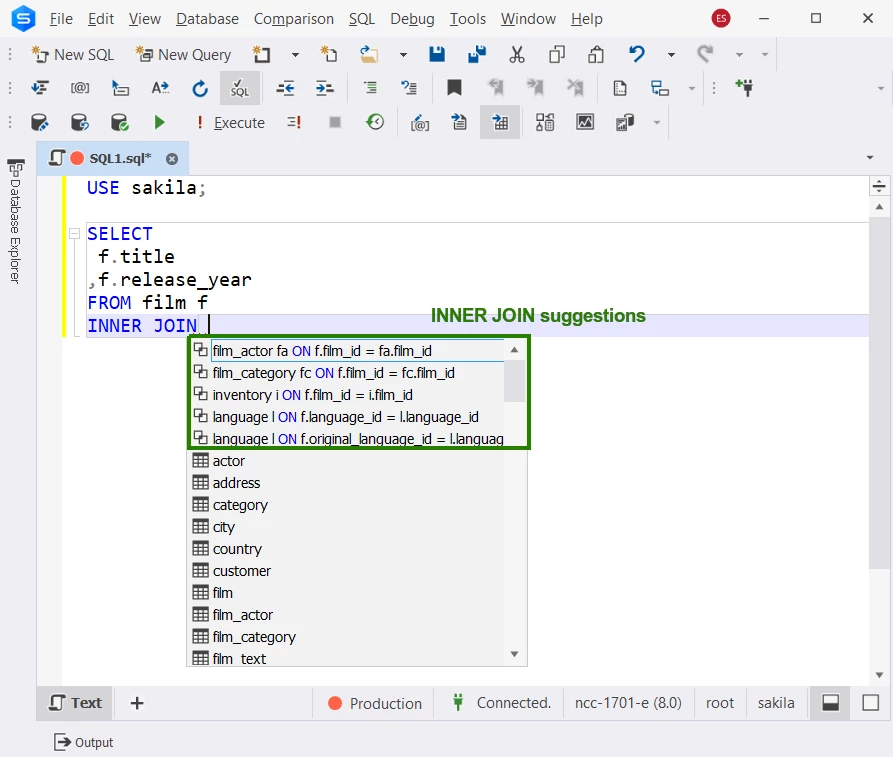
Task: Open dropdown after schema icon in second toolbar
Action: point(691,88)
